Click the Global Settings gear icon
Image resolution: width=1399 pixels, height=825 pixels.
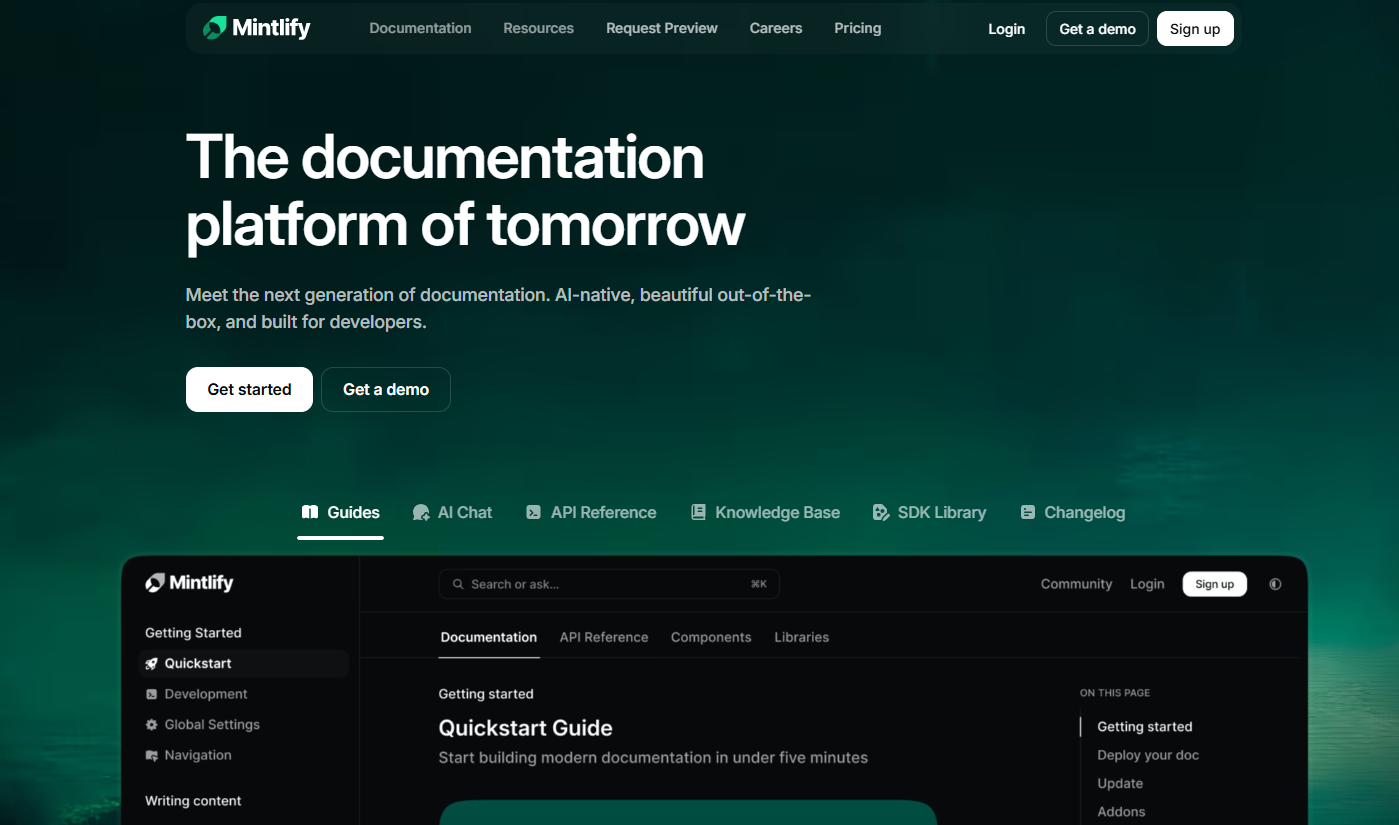point(152,725)
